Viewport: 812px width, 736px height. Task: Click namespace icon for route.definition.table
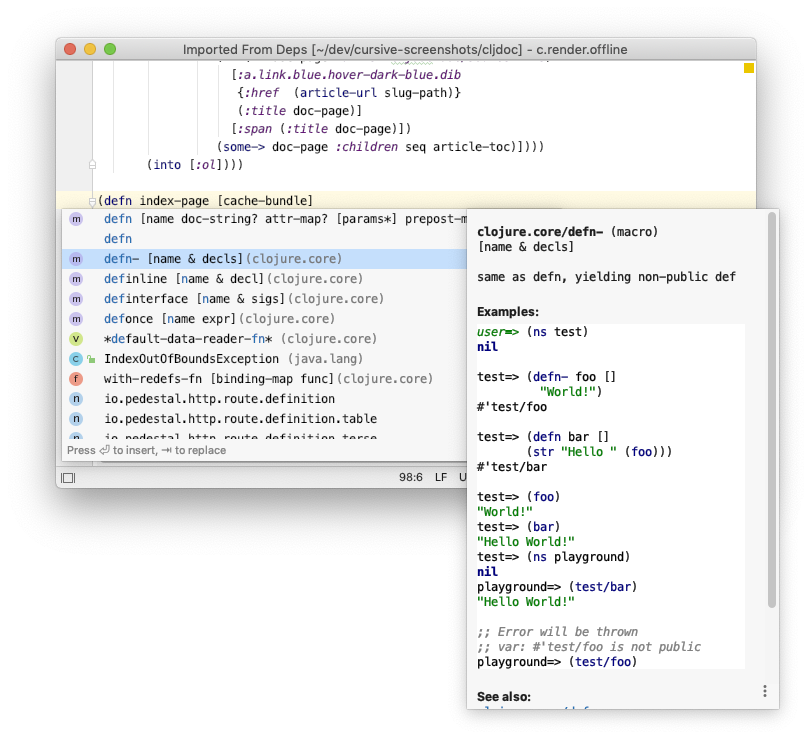pyautogui.click(x=76, y=418)
